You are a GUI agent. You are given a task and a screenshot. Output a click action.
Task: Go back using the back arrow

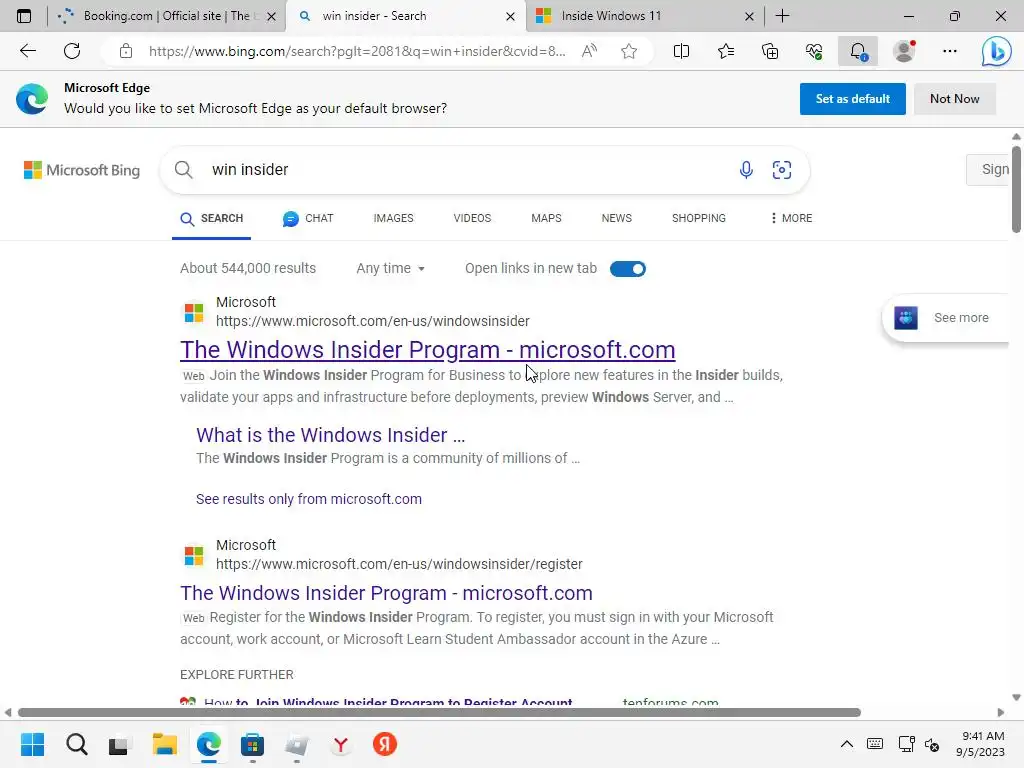27,51
